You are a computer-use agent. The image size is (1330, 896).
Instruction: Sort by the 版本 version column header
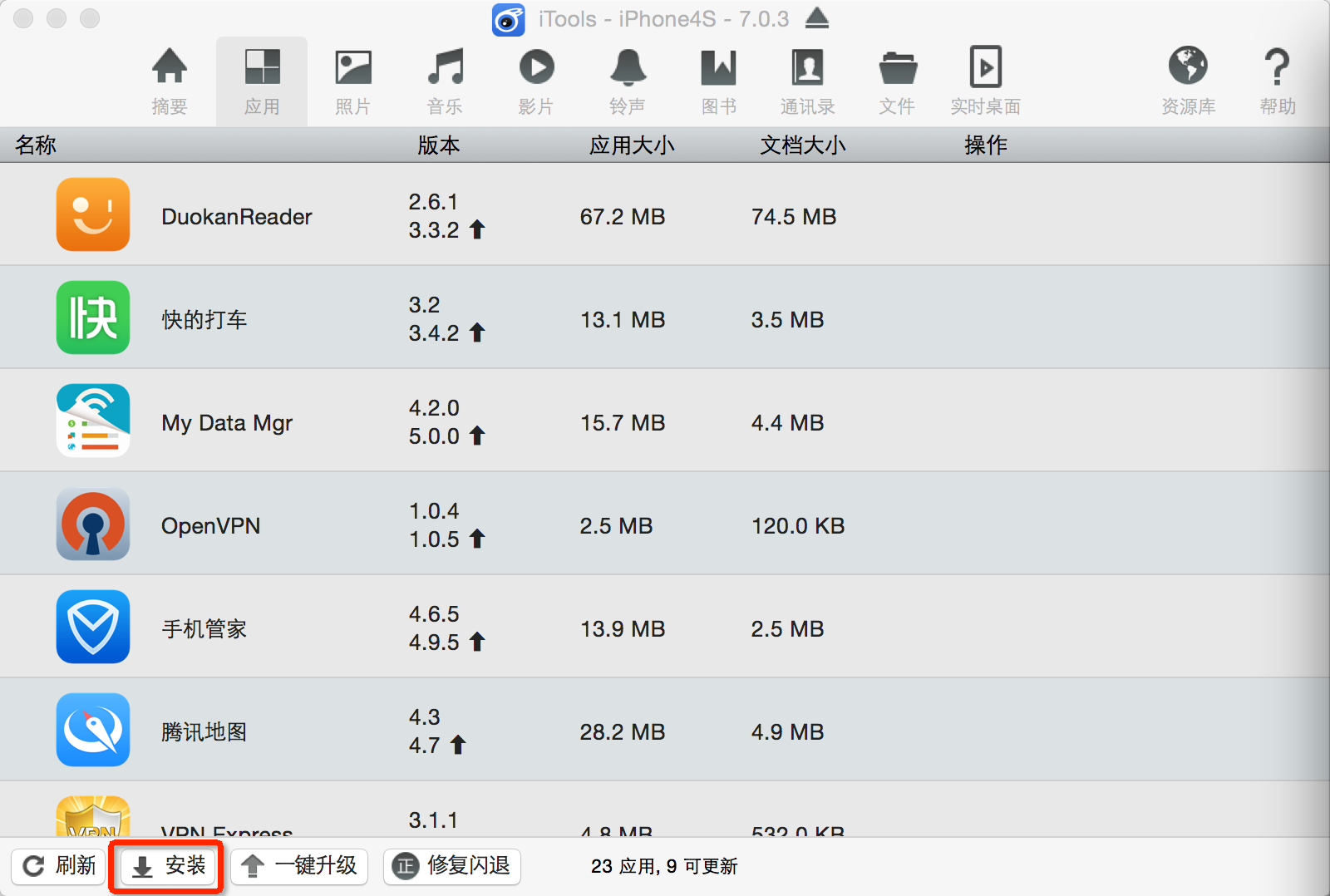point(438,145)
